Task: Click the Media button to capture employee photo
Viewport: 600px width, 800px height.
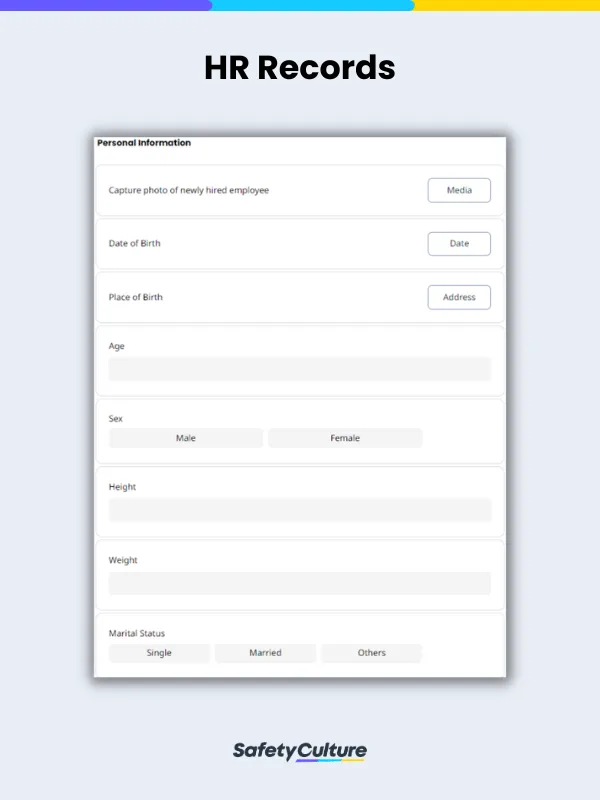Action: point(459,190)
